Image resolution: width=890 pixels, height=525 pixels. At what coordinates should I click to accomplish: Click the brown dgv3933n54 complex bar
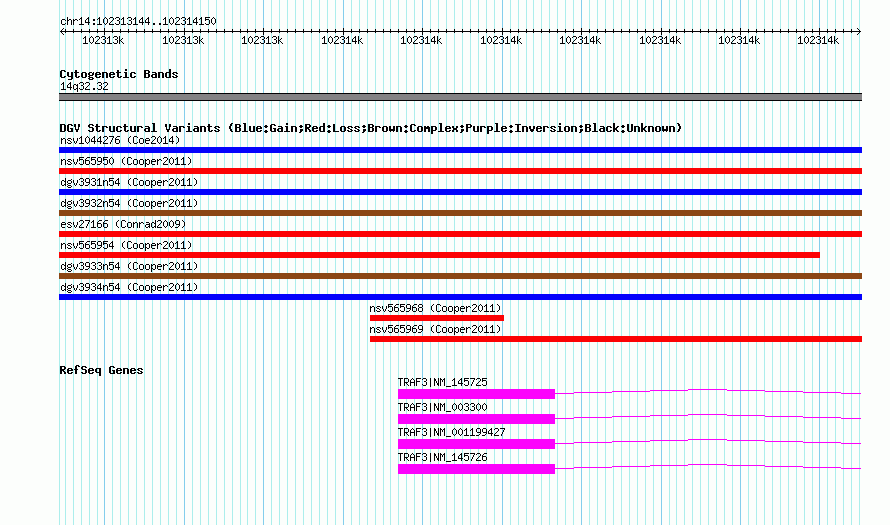coord(460,276)
